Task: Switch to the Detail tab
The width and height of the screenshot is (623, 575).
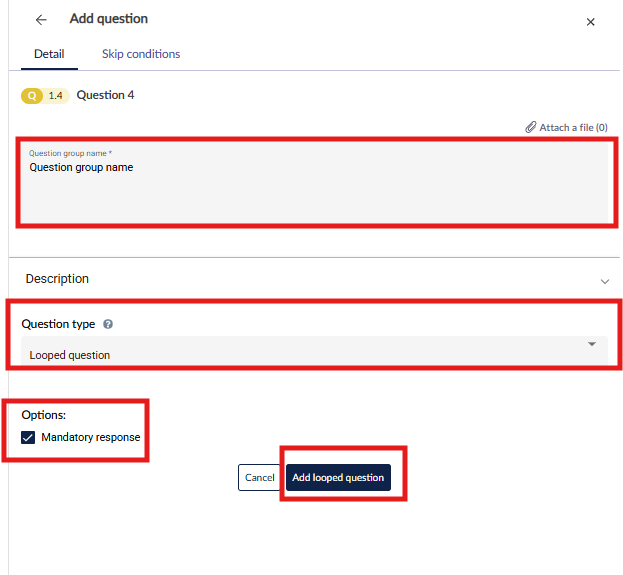Action: click(49, 54)
